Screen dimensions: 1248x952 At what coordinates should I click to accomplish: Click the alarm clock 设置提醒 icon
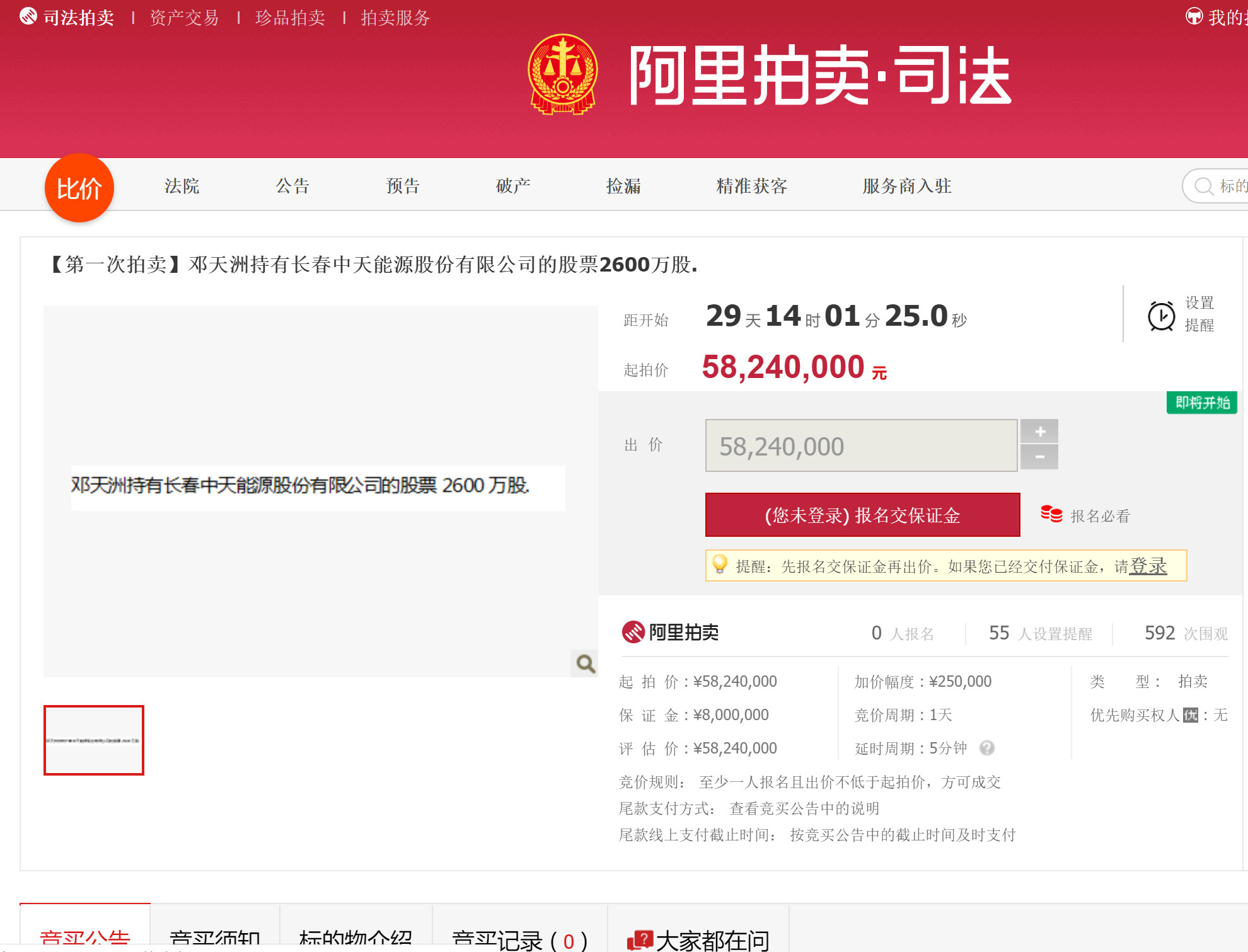[1161, 315]
